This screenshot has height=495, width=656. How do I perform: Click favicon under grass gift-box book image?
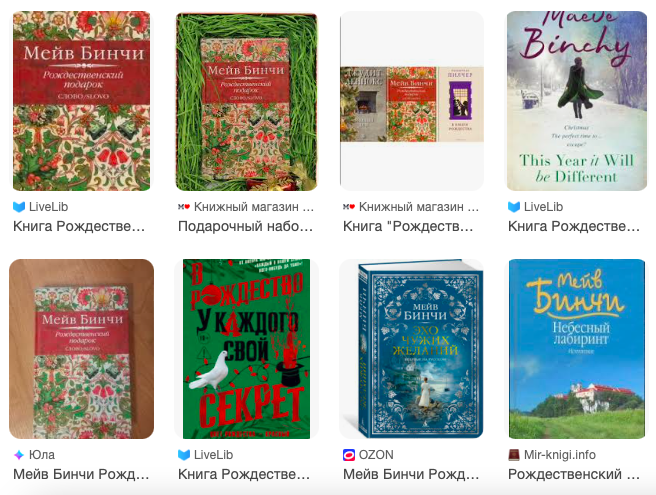[184, 207]
